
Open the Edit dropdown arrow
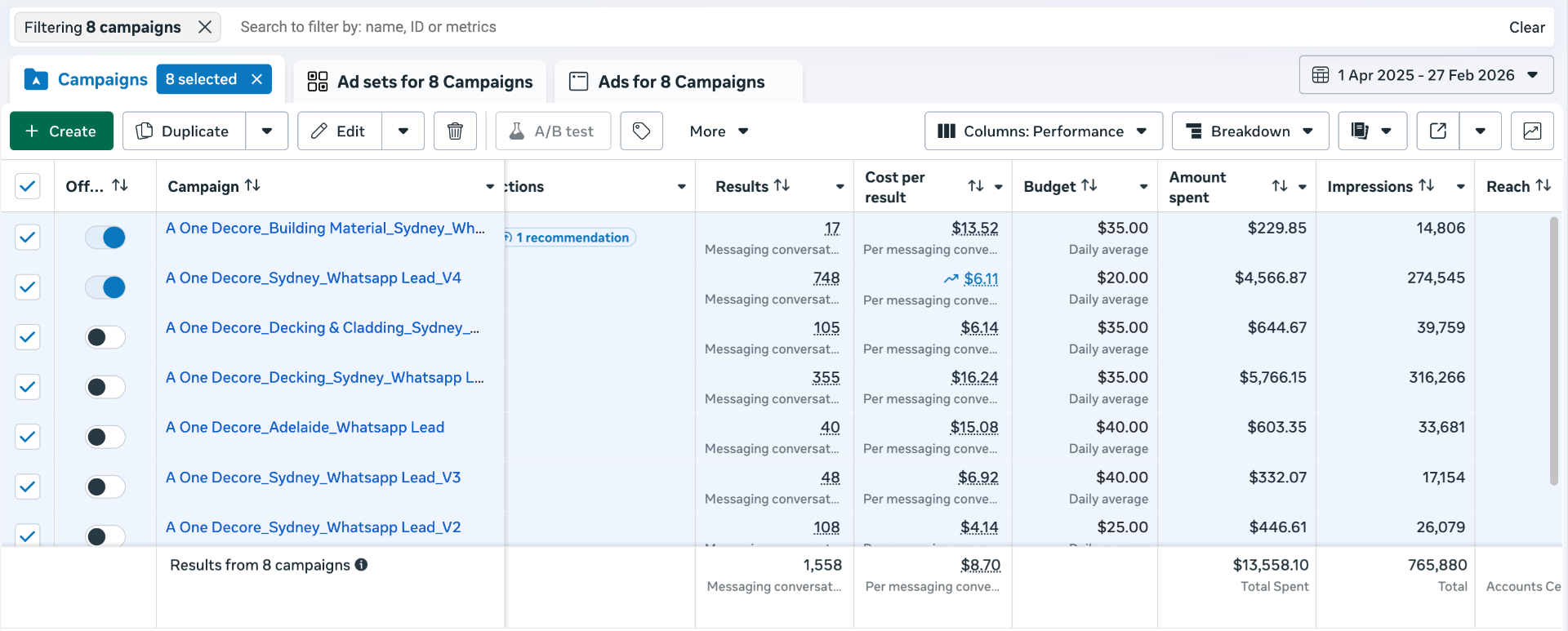[x=403, y=131]
